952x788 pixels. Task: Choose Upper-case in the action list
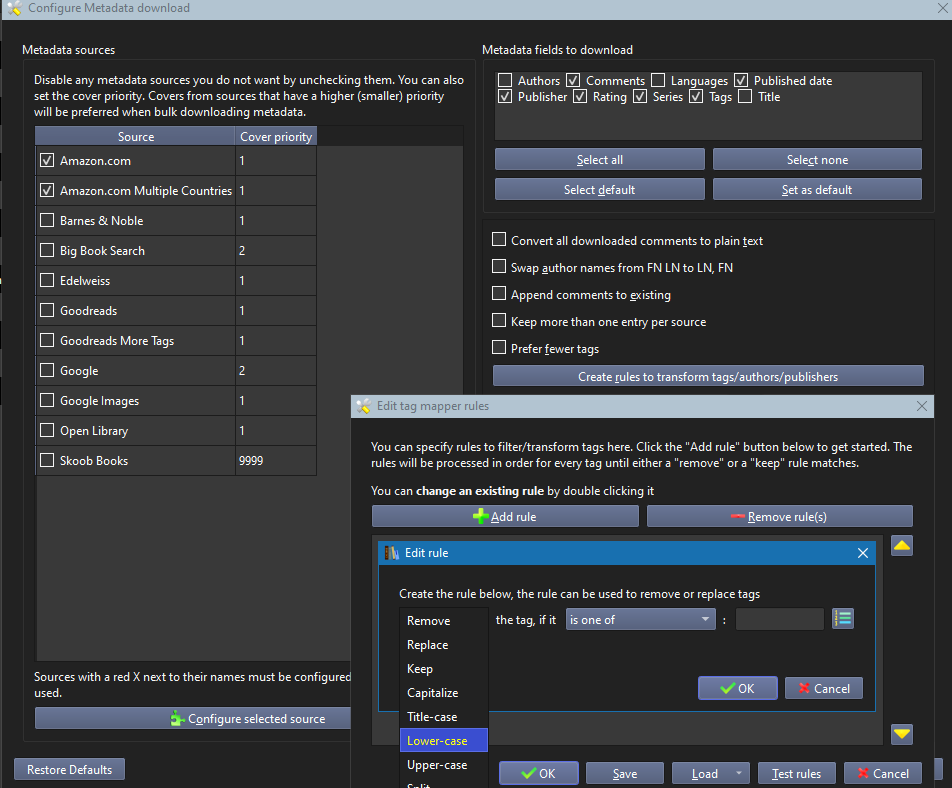444,765
